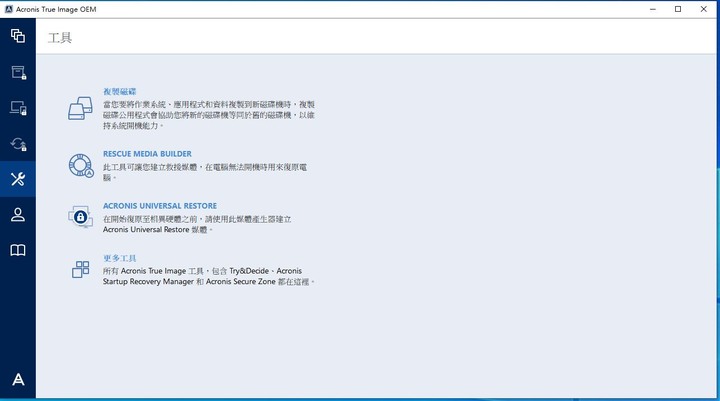
Task: Open the 複製磁碟 clone disk link
Action: pos(119,91)
